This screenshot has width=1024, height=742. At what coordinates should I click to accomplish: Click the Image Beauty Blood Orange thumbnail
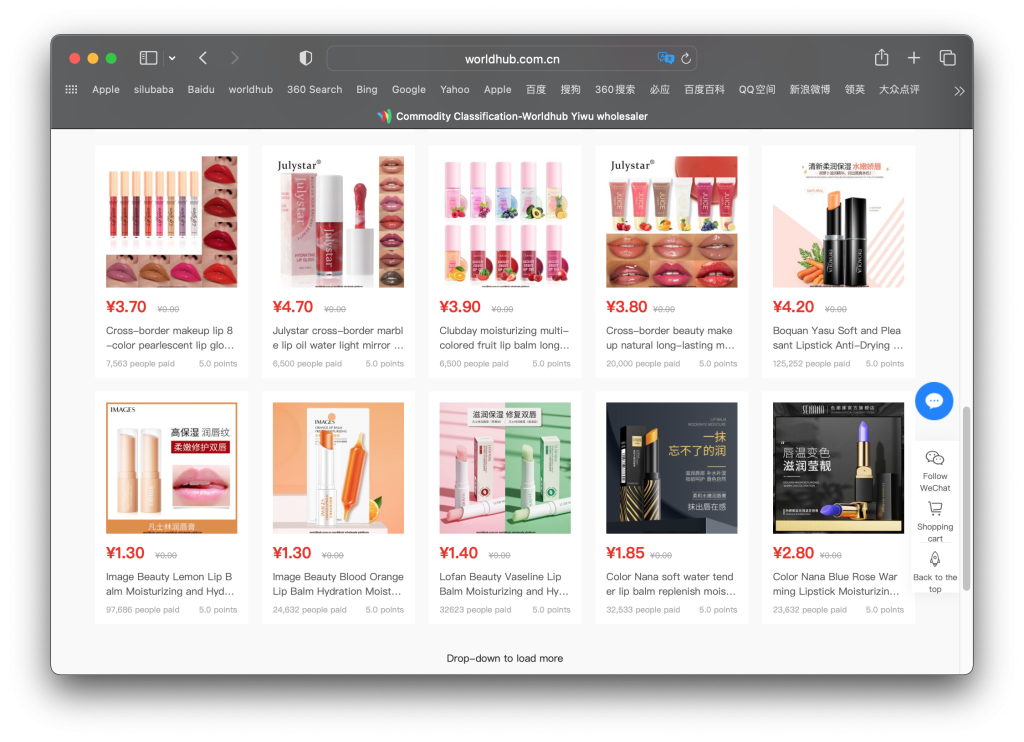point(338,468)
